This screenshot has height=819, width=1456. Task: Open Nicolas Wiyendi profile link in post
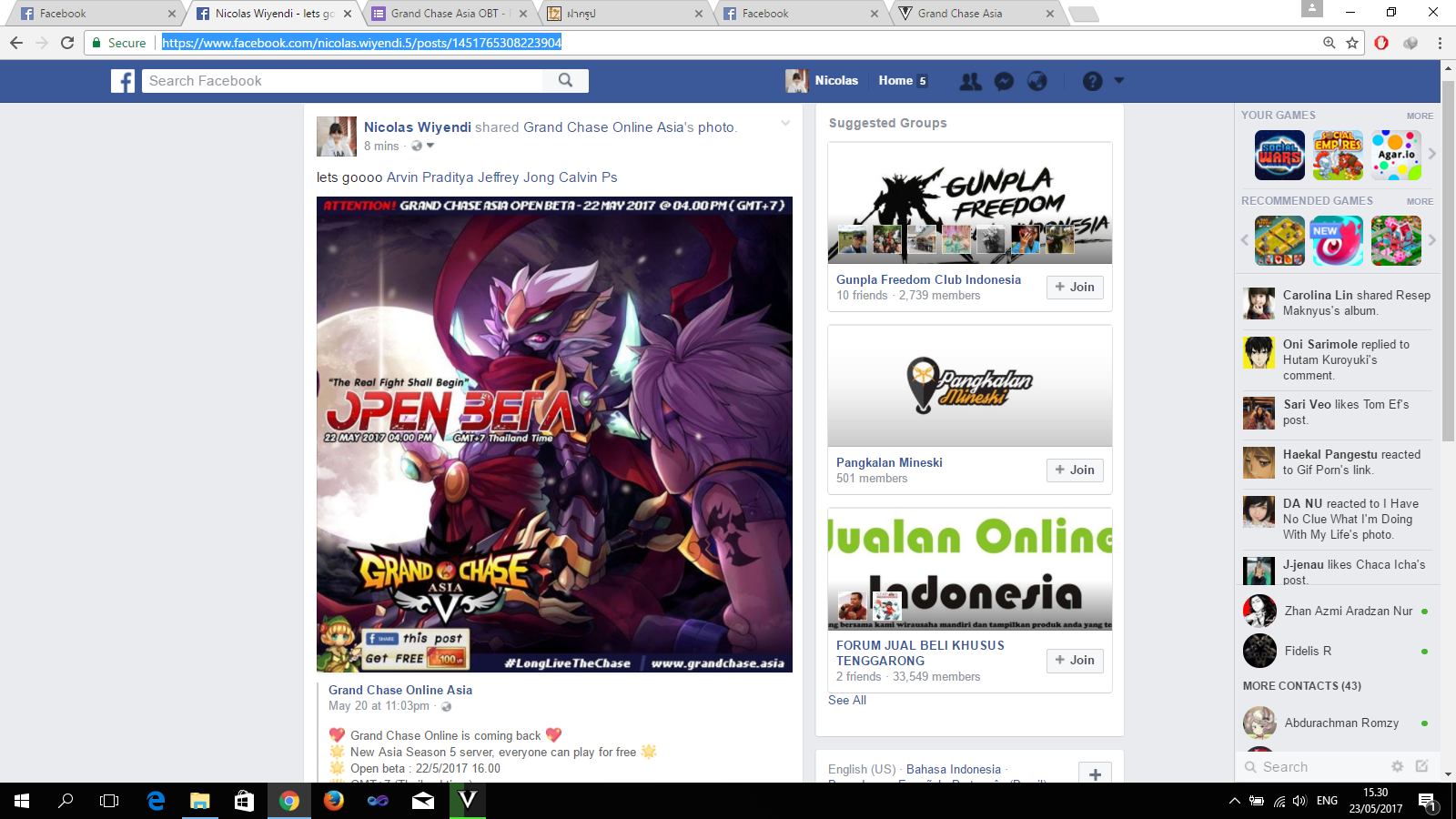pyautogui.click(x=418, y=127)
